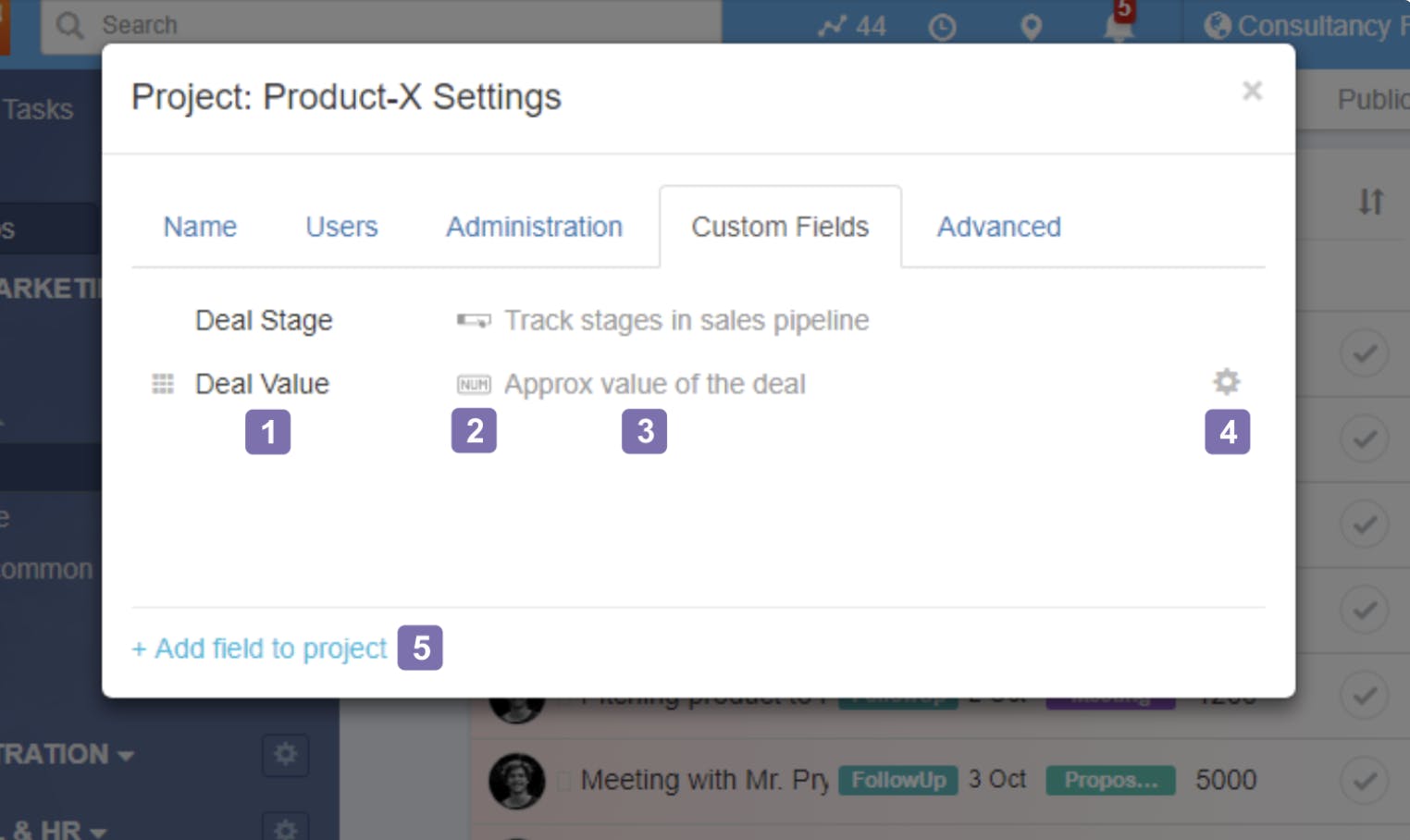1410x840 pixels.
Task: Select the Users tab in project settings
Action: (340, 227)
